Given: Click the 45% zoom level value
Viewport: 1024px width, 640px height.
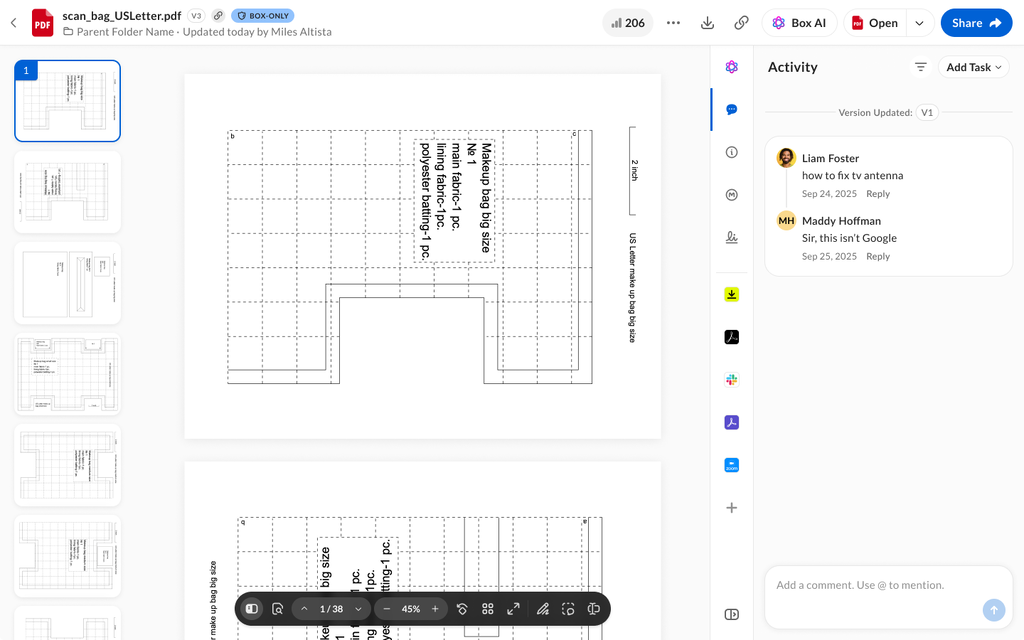Looking at the screenshot, I should click(x=411, y=609).
